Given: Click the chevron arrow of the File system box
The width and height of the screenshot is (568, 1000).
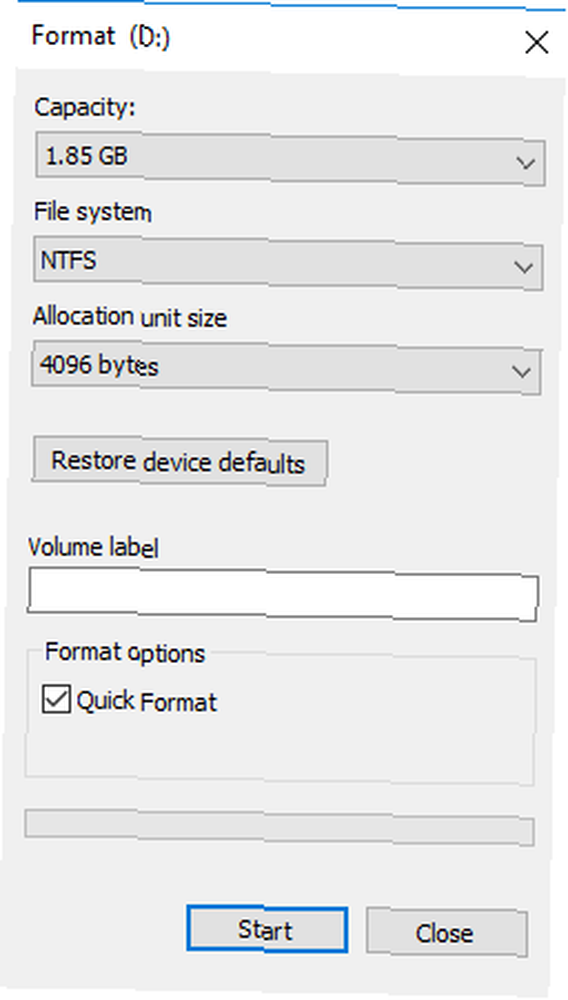Looking at the screenshot, I should (x=524, y=267).
